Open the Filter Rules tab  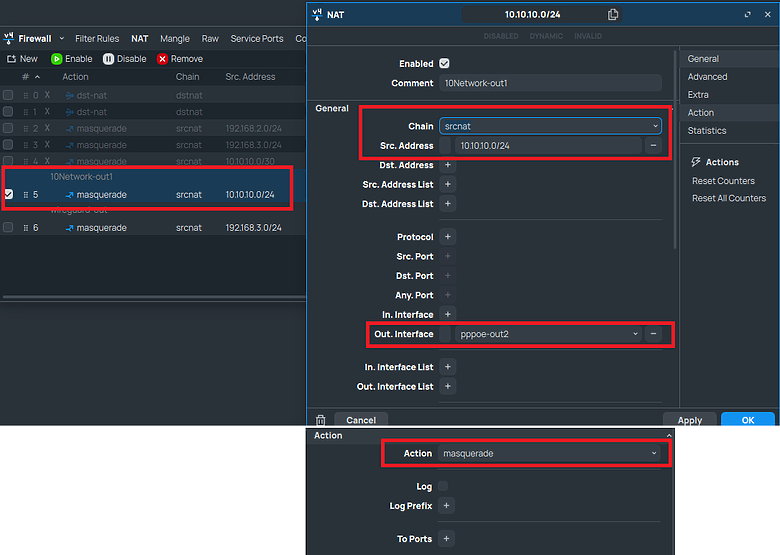(97, 38)
